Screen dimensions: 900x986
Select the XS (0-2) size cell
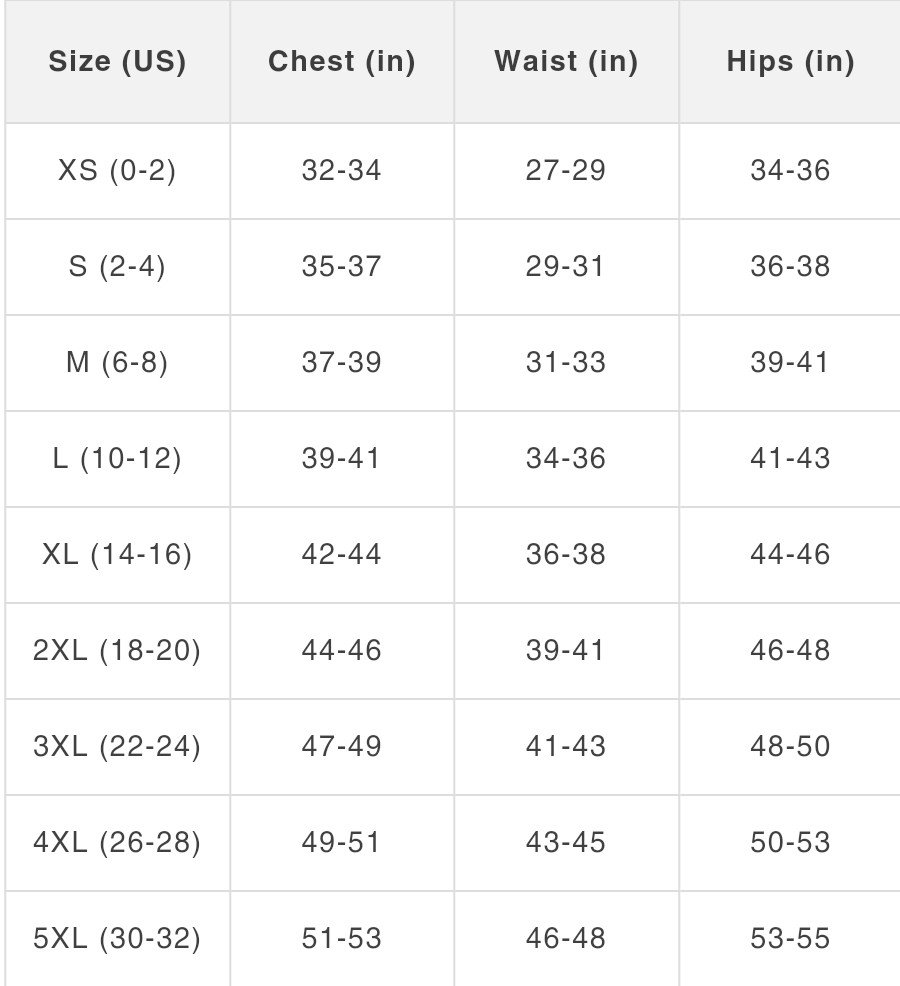[118, 171]
